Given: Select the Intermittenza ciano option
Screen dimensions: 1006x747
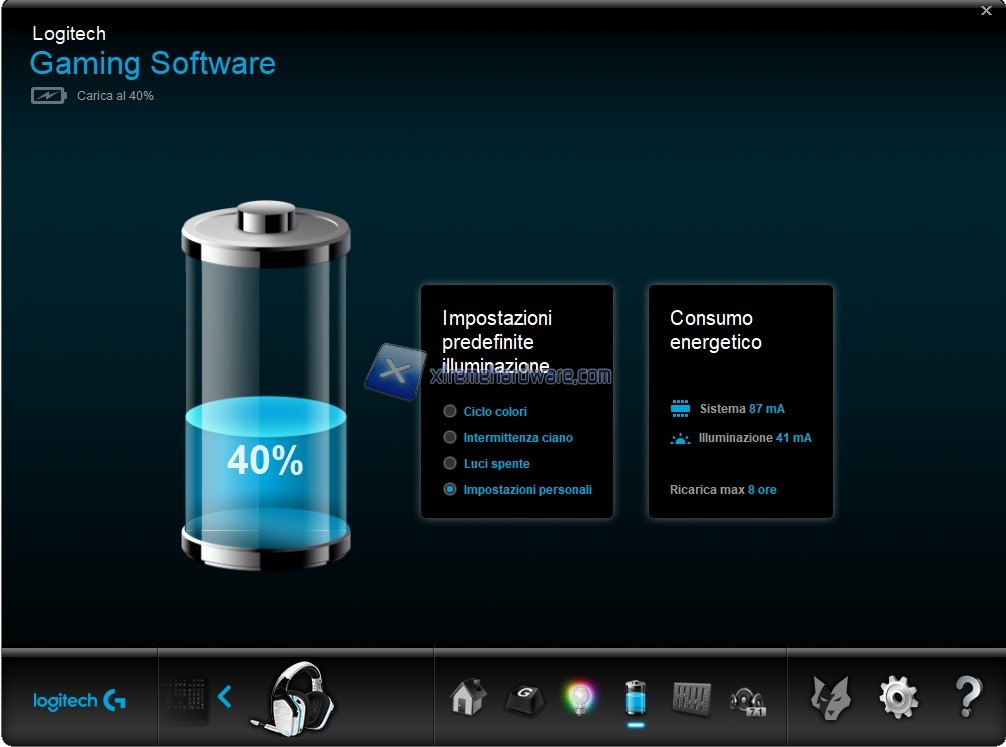Looking at the screenshot, I should tap(450, 437).
